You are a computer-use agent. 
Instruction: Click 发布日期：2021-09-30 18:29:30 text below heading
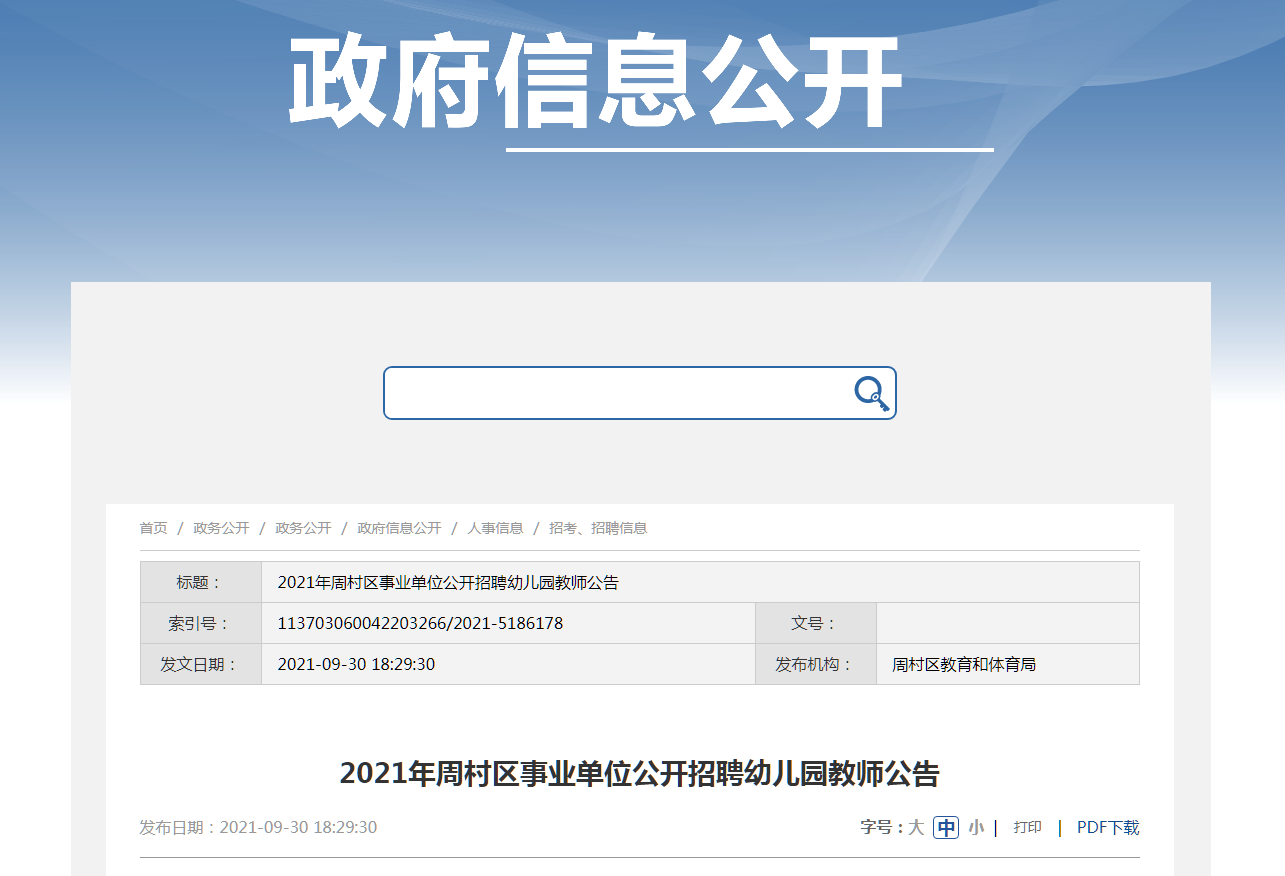pos(258,828)
